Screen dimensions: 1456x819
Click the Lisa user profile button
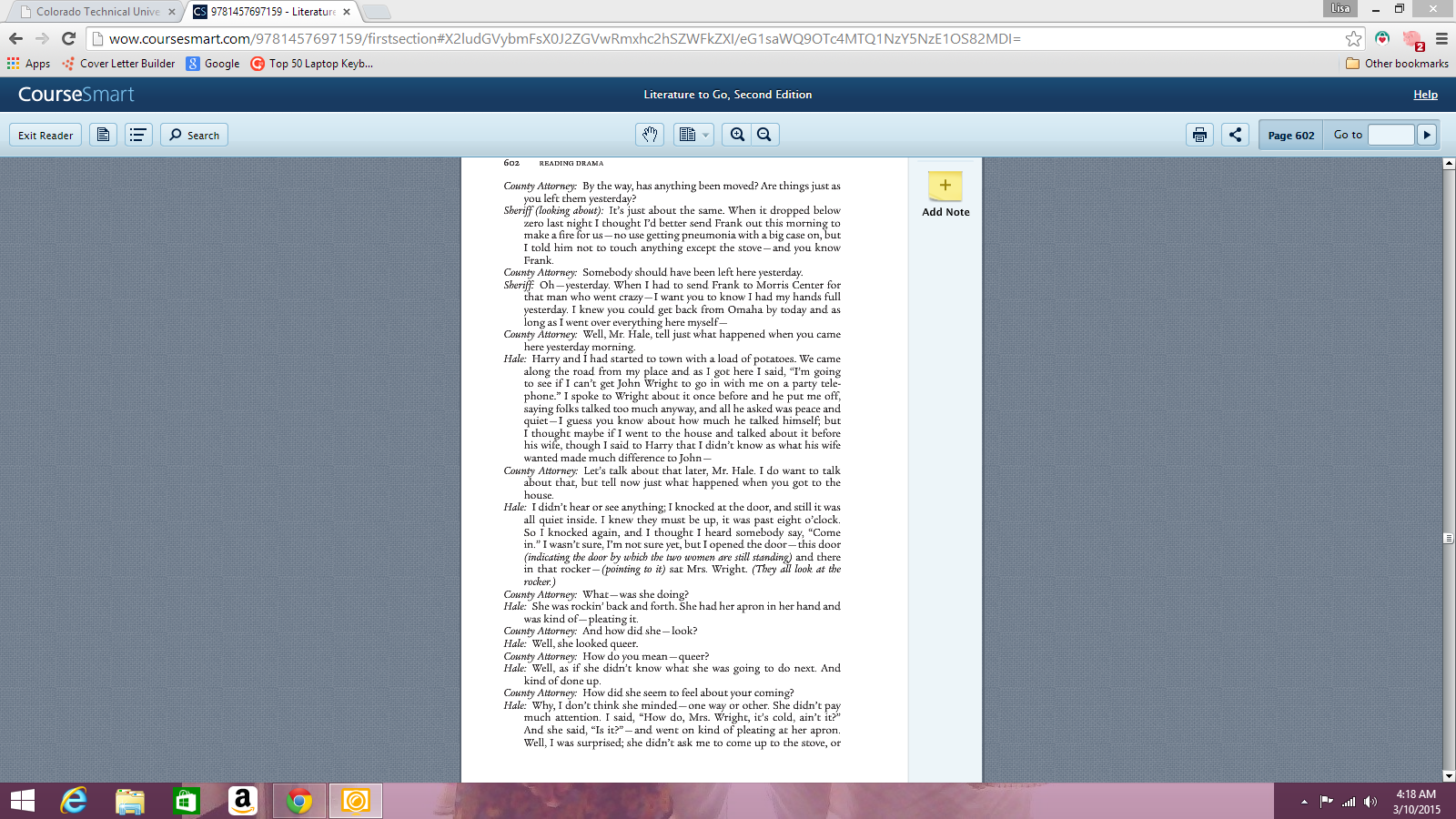[1340, 8]
